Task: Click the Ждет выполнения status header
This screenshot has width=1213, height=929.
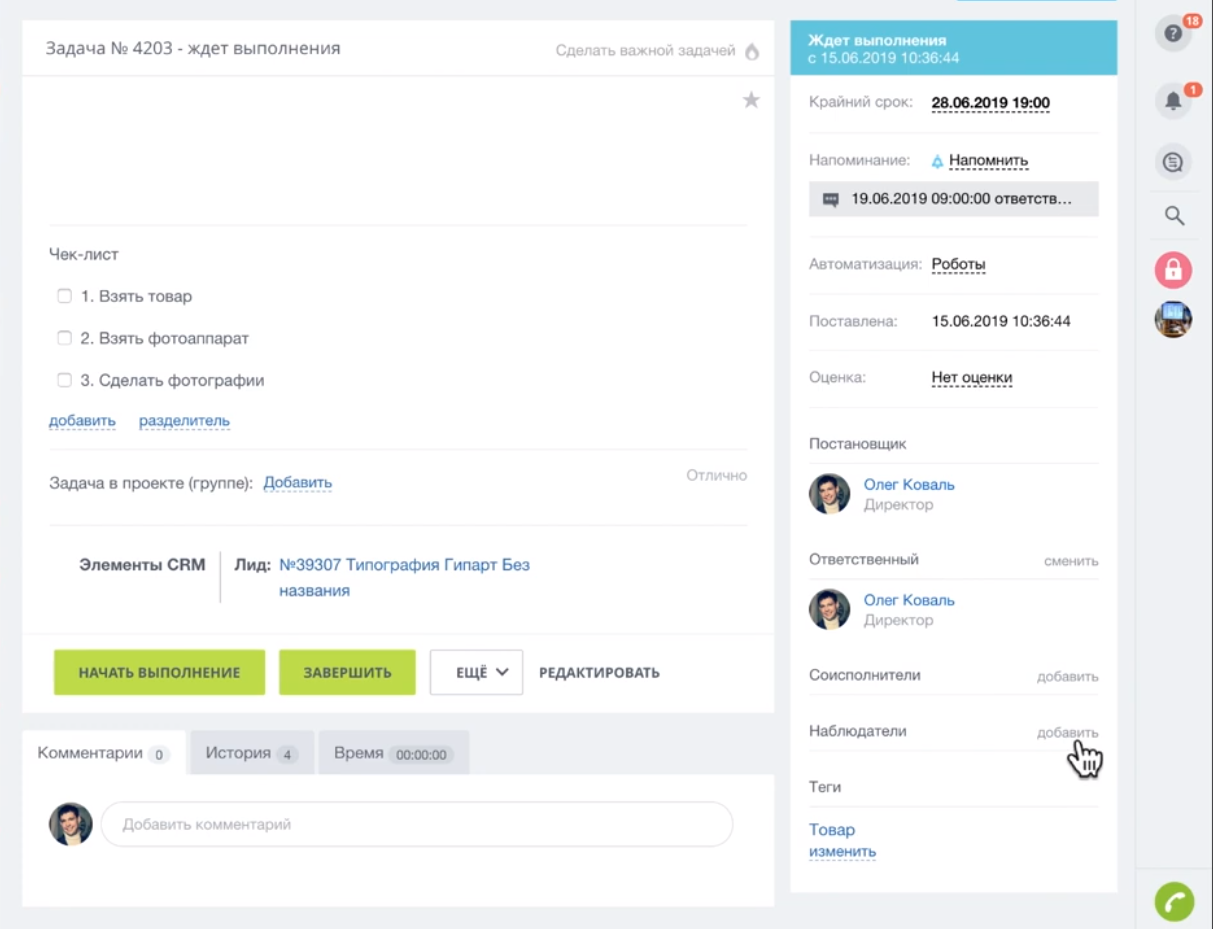Action: pos(953,48)
